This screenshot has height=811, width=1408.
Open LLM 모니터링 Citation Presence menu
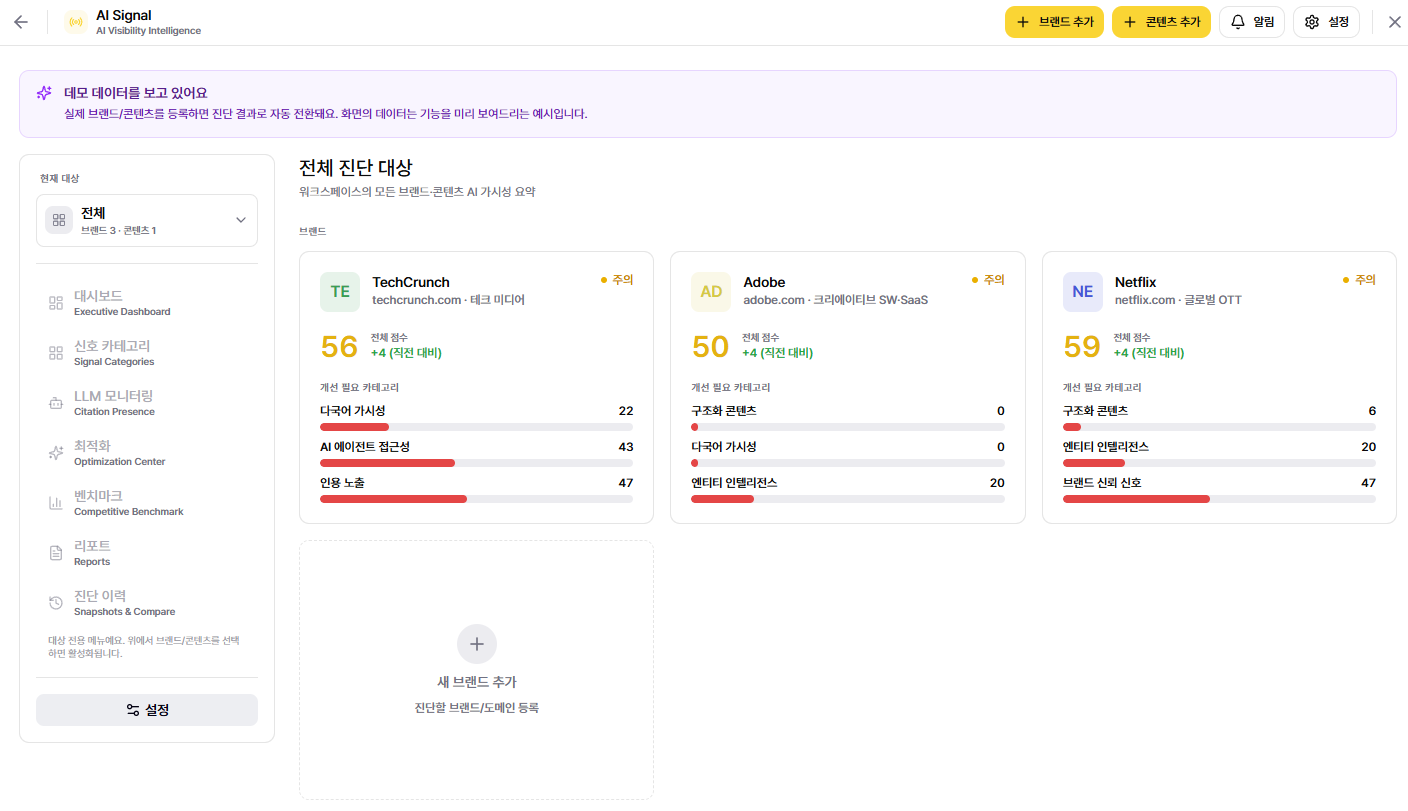coord(147,403)
